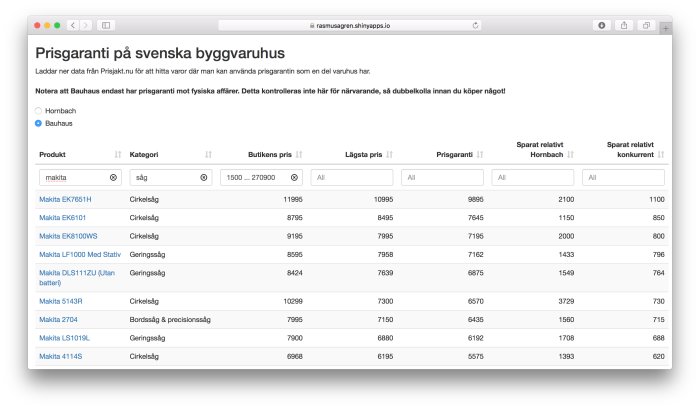Click the Kategori column header text
Screen dimensions: 700x409
pyautogui.click(x=144, y=154)
